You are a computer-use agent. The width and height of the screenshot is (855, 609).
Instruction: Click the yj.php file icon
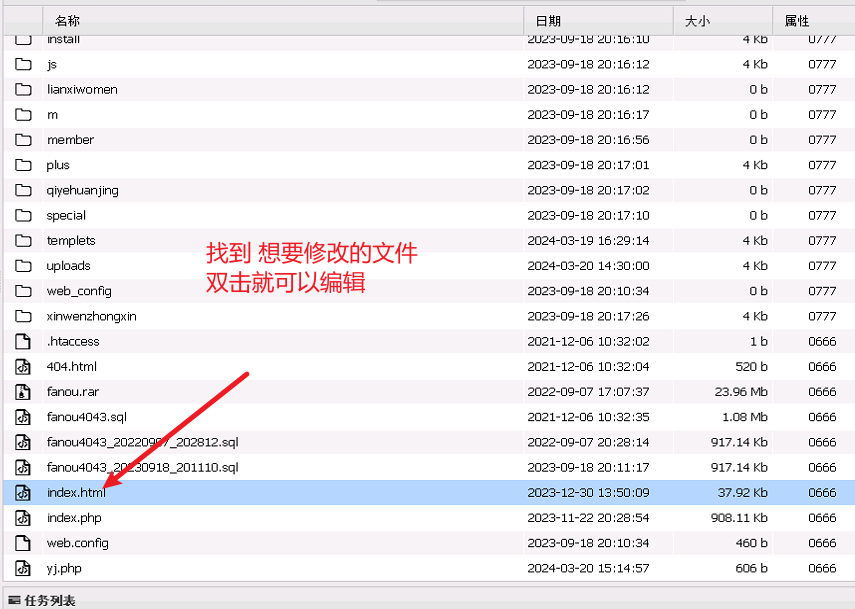[24, 568]
